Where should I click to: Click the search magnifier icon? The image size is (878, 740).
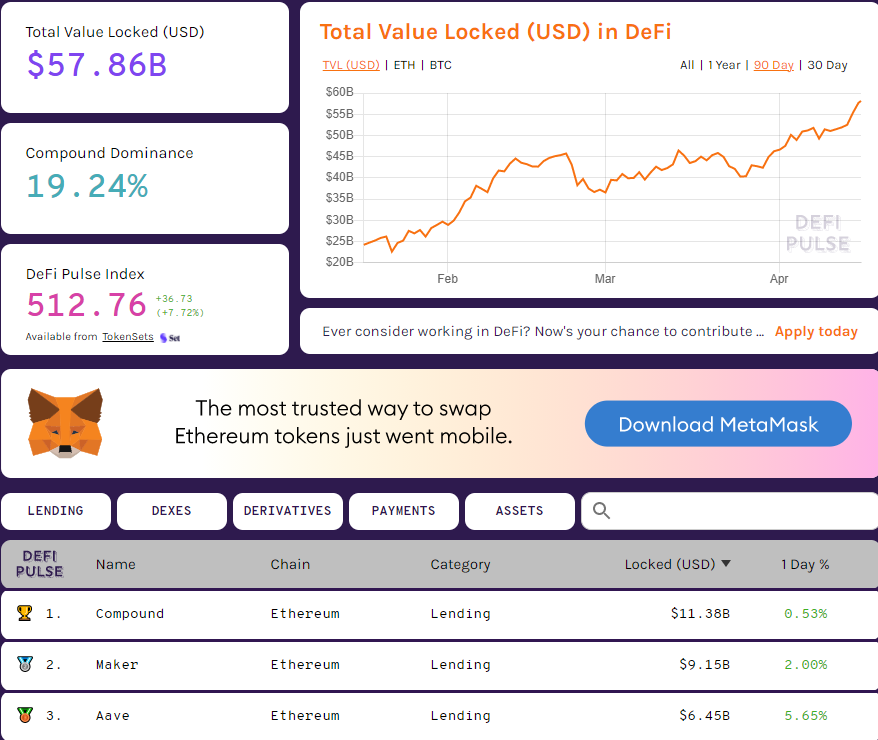[601, 511]
